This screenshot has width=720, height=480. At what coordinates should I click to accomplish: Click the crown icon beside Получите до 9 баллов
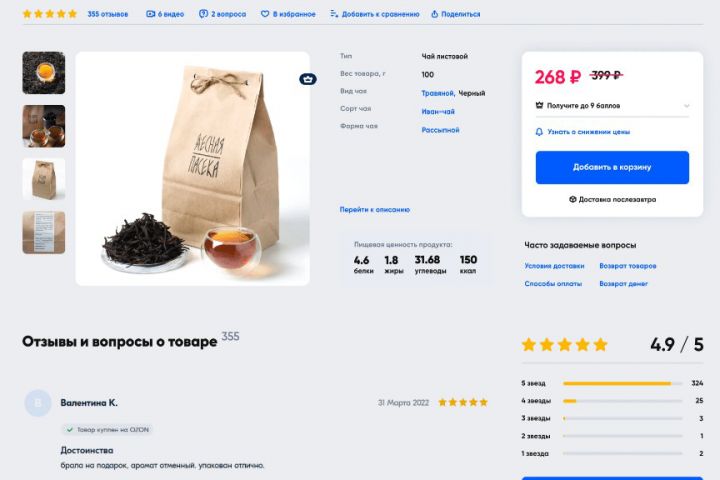pos(540,105)
